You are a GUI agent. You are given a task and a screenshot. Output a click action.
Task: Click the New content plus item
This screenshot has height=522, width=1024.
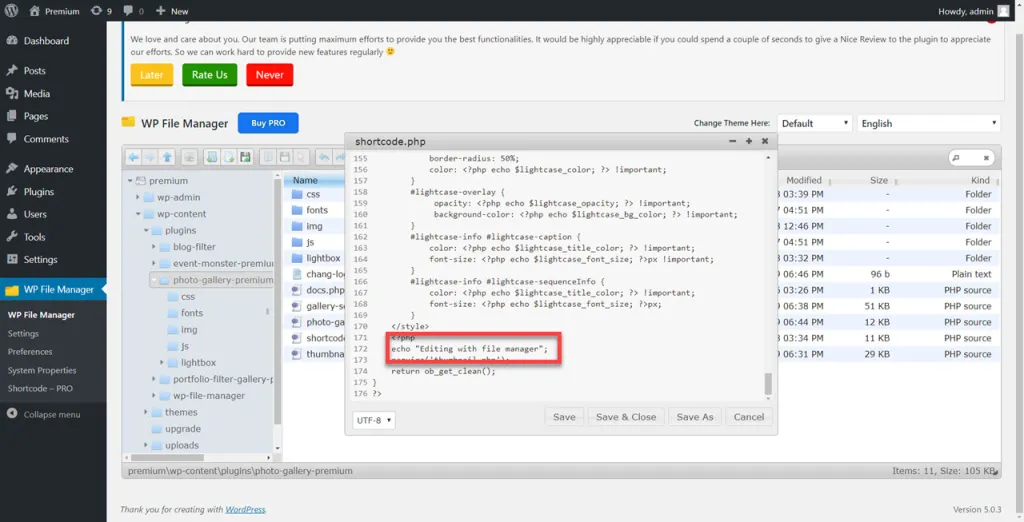172,10
